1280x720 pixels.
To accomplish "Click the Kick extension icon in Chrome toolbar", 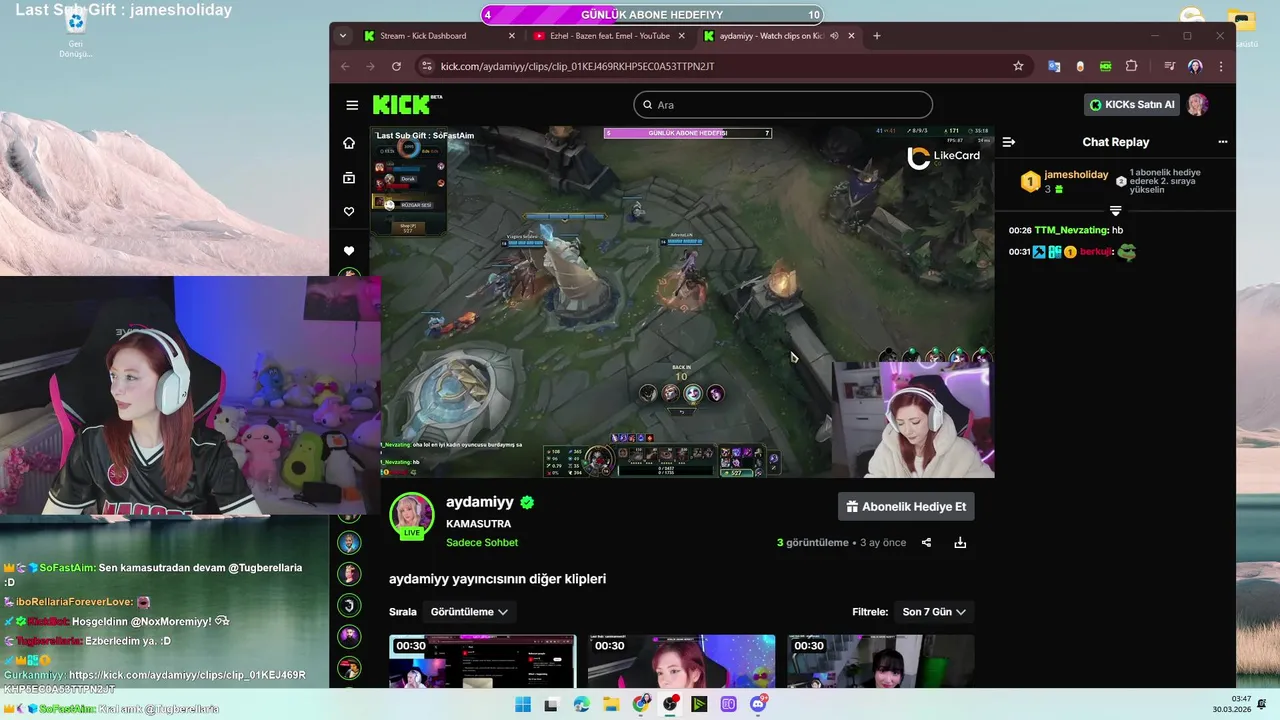I will pos(1106,66).
